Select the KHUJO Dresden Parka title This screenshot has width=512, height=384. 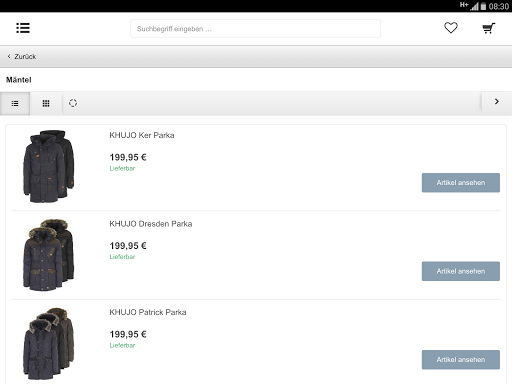(x=151, y=224)
